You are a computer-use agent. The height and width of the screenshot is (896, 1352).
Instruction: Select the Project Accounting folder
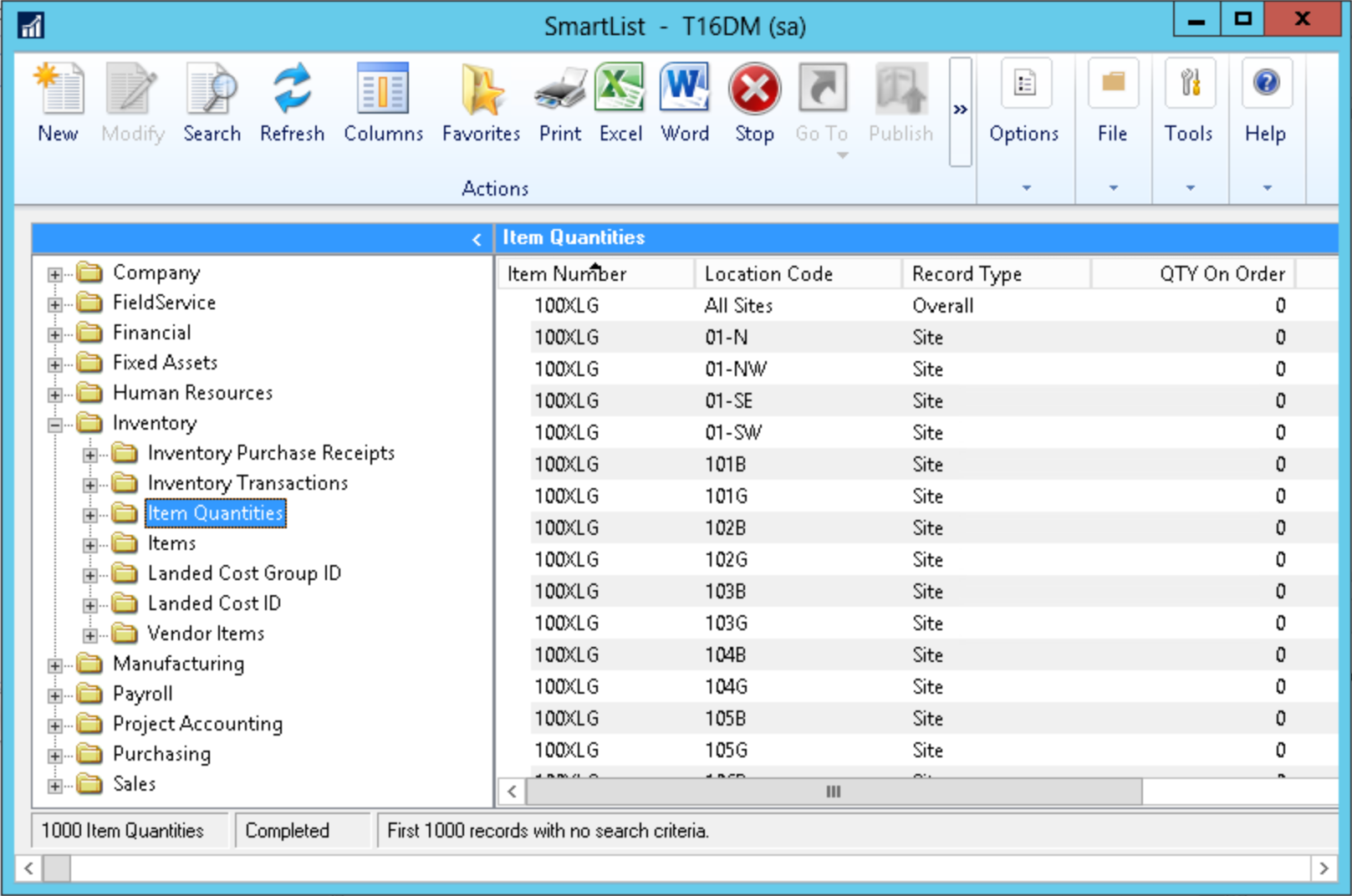coord(197,724)
